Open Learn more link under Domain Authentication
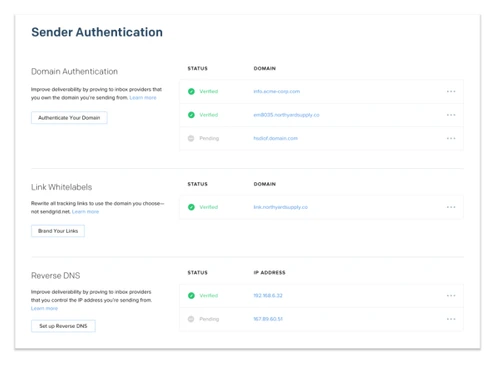 coord(143,98)
